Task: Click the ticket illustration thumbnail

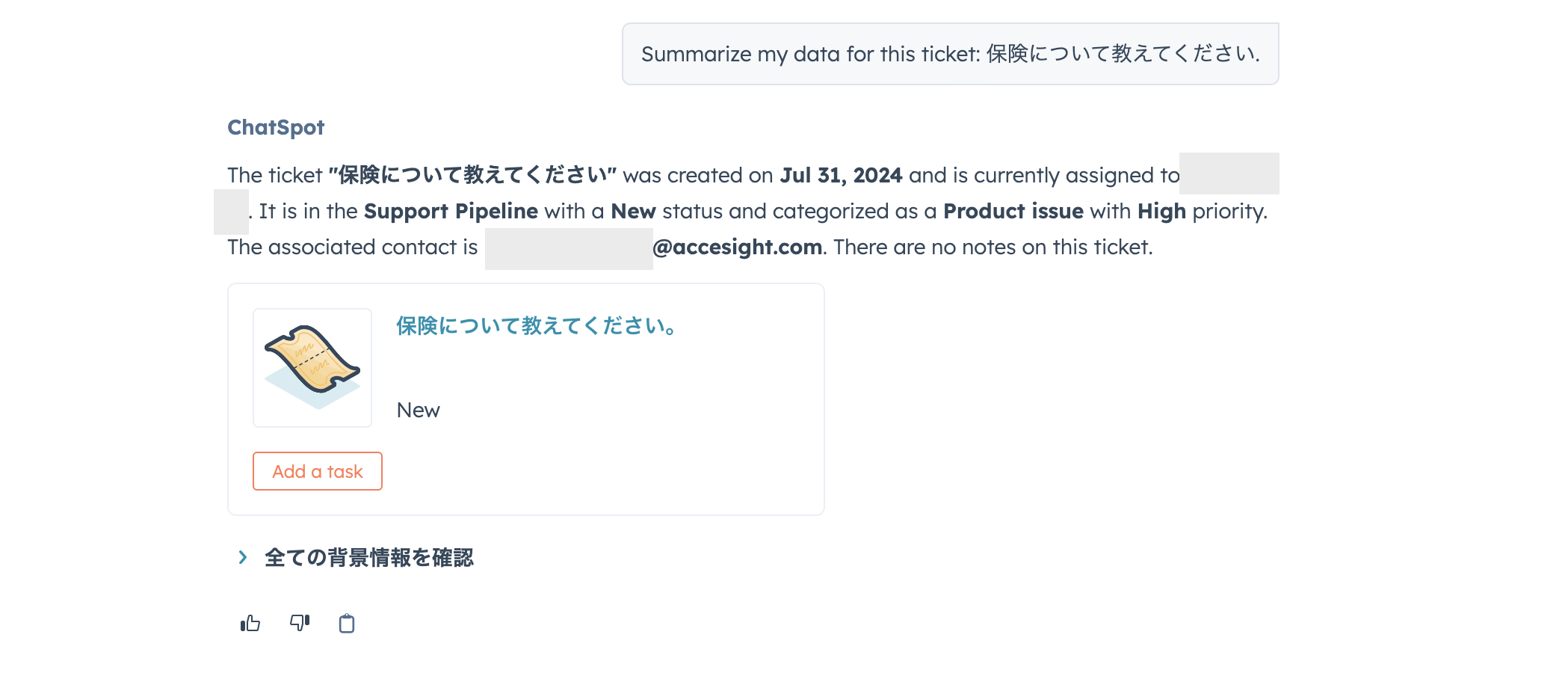Action: click(x=312, y=368)
